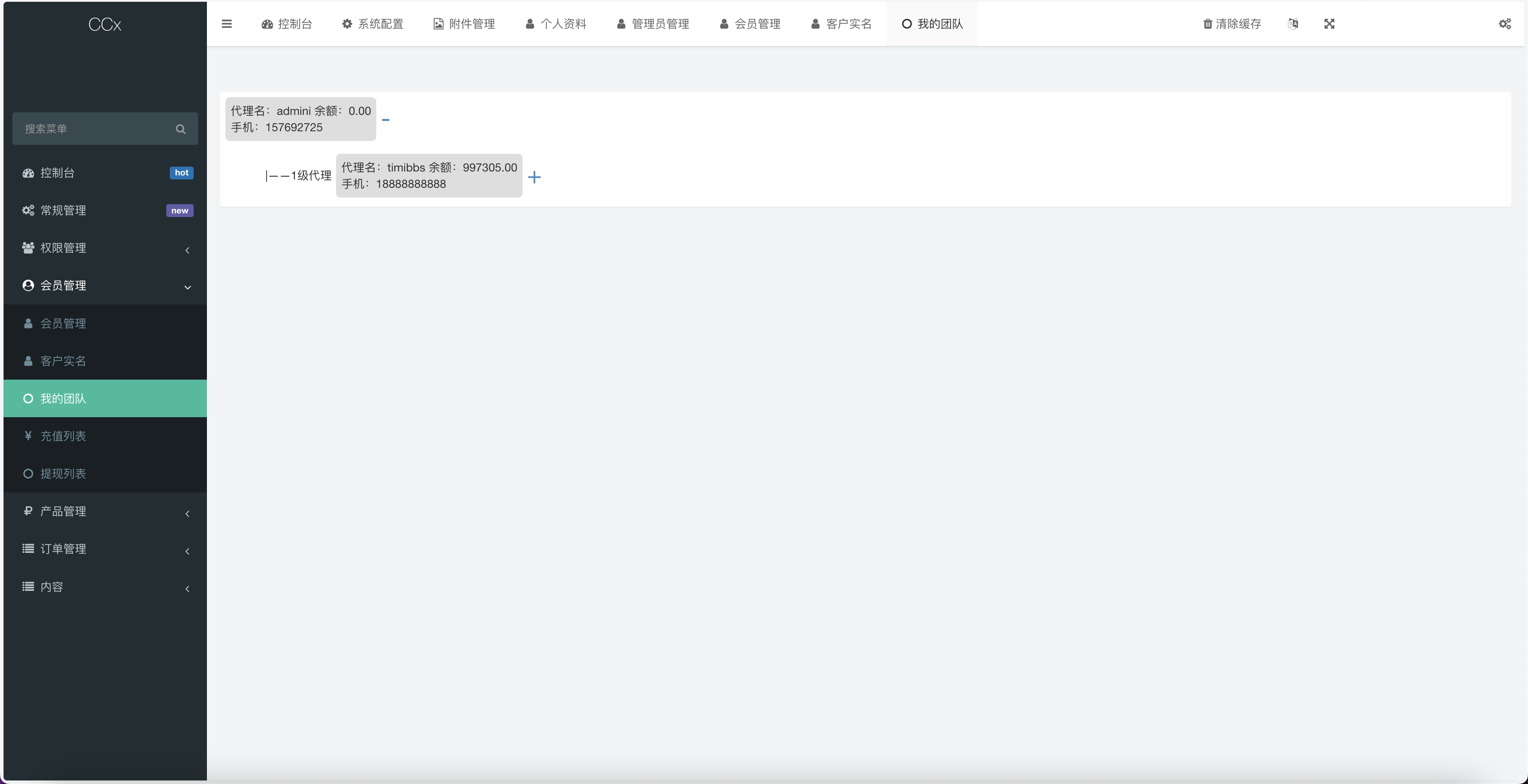The image size is (1528, 784).
Task: Click the hot badge on 控制台
Action: pyautogui.click(x=182, y=172)
